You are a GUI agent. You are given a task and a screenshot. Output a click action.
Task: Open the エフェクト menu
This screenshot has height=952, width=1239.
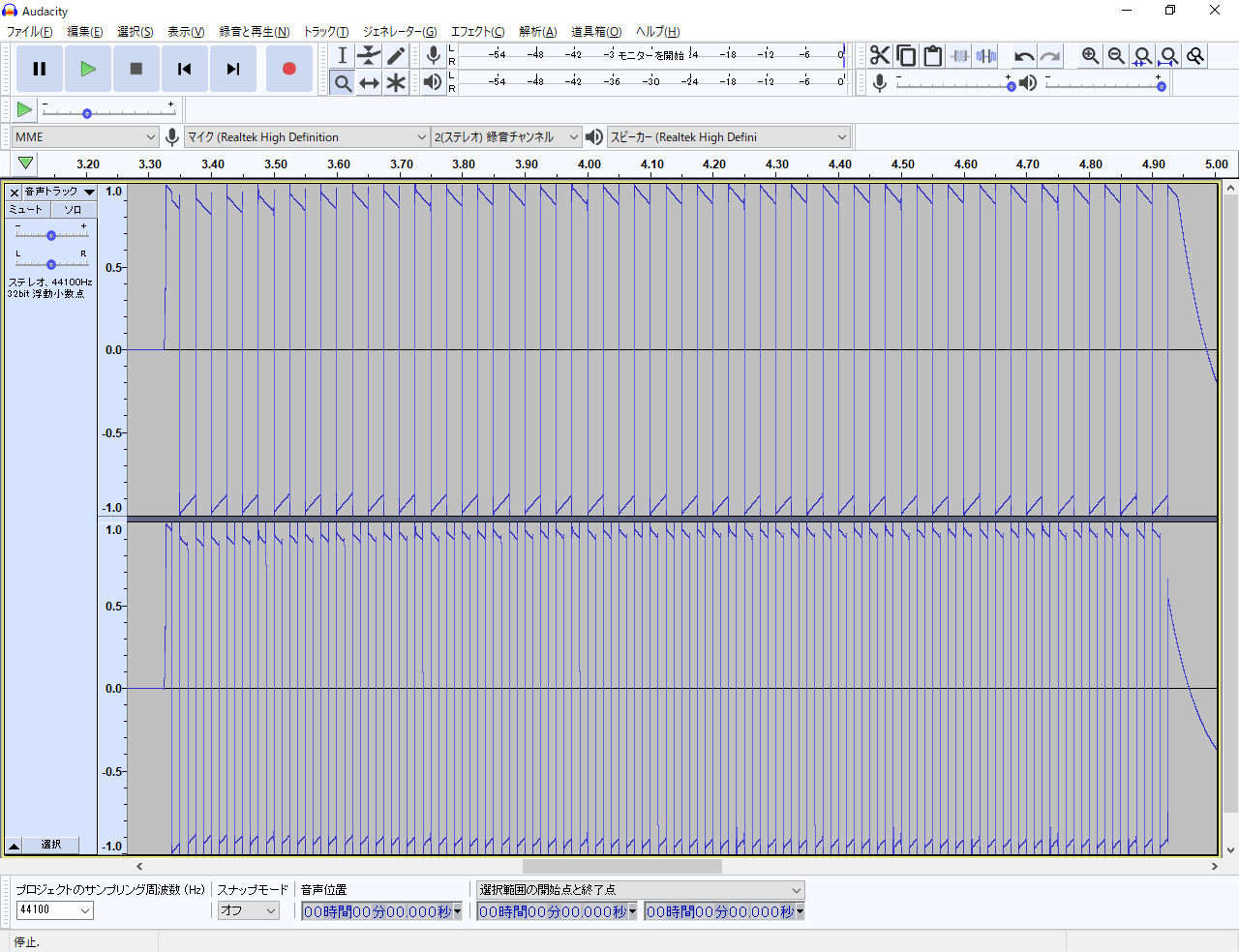(x=477, y=32)
